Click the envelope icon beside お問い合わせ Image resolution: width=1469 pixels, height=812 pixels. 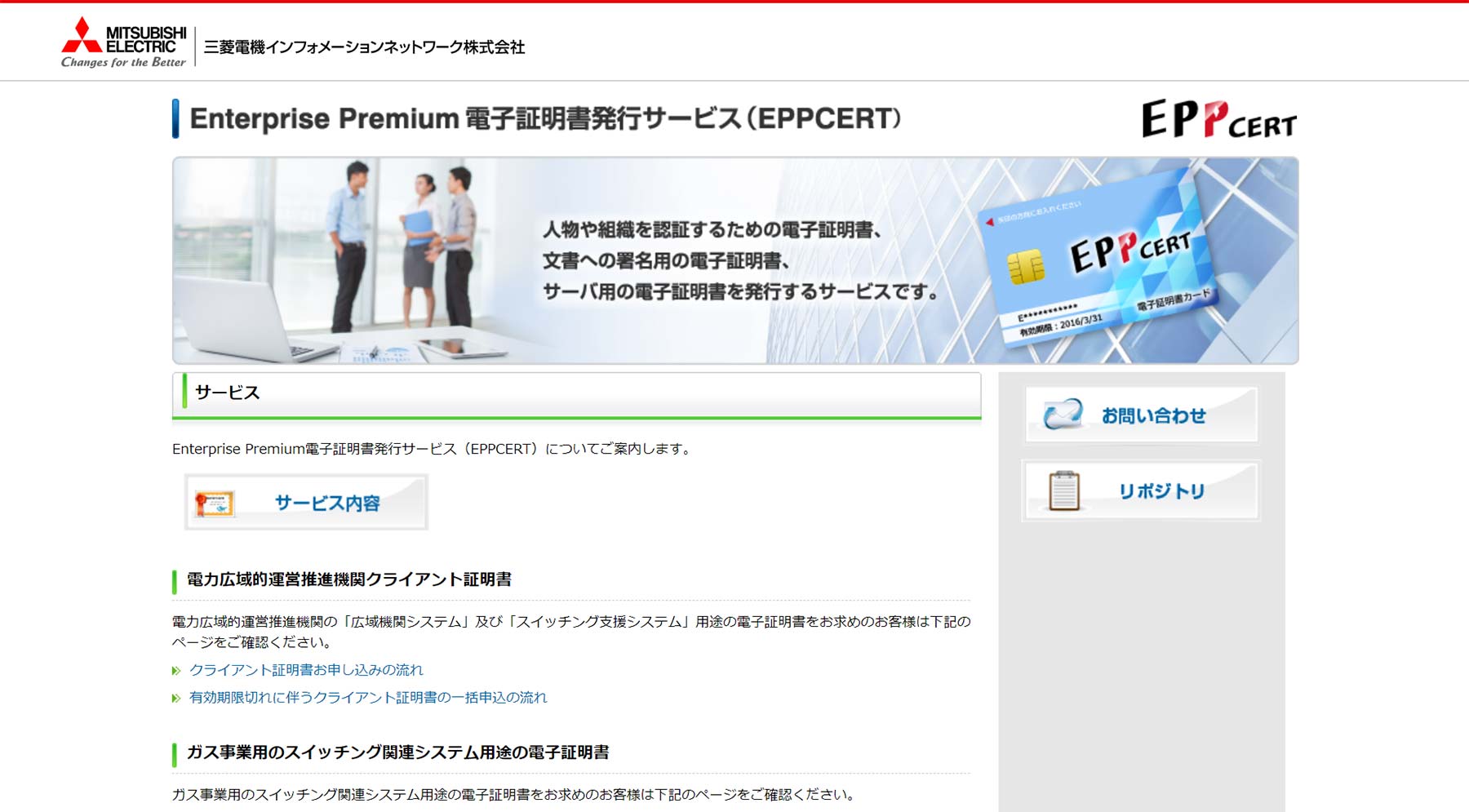point(1063,415)
